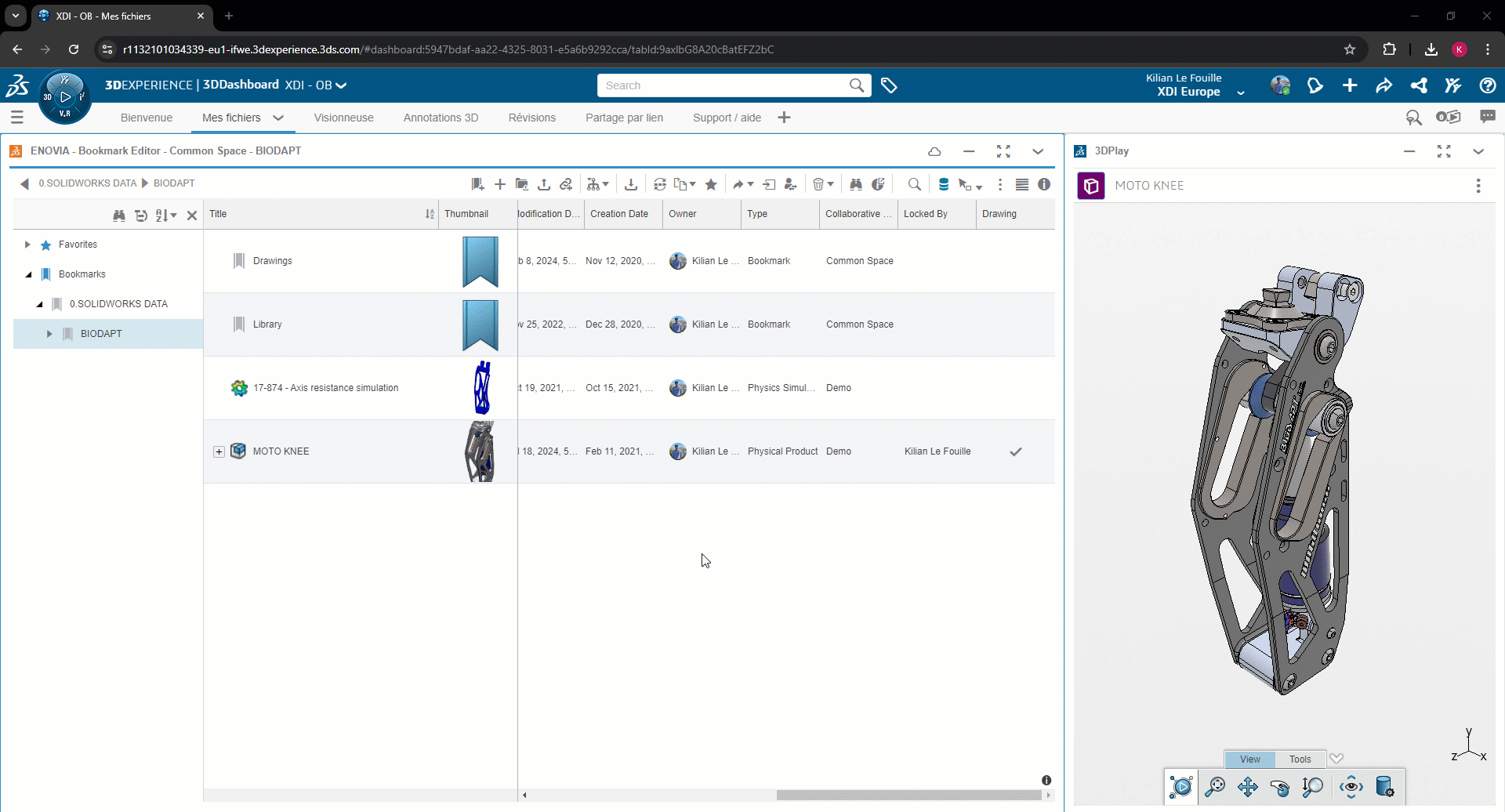Toggle full screen on the ENOVIA widget
1505x812 pixels.
(1004, 151)
